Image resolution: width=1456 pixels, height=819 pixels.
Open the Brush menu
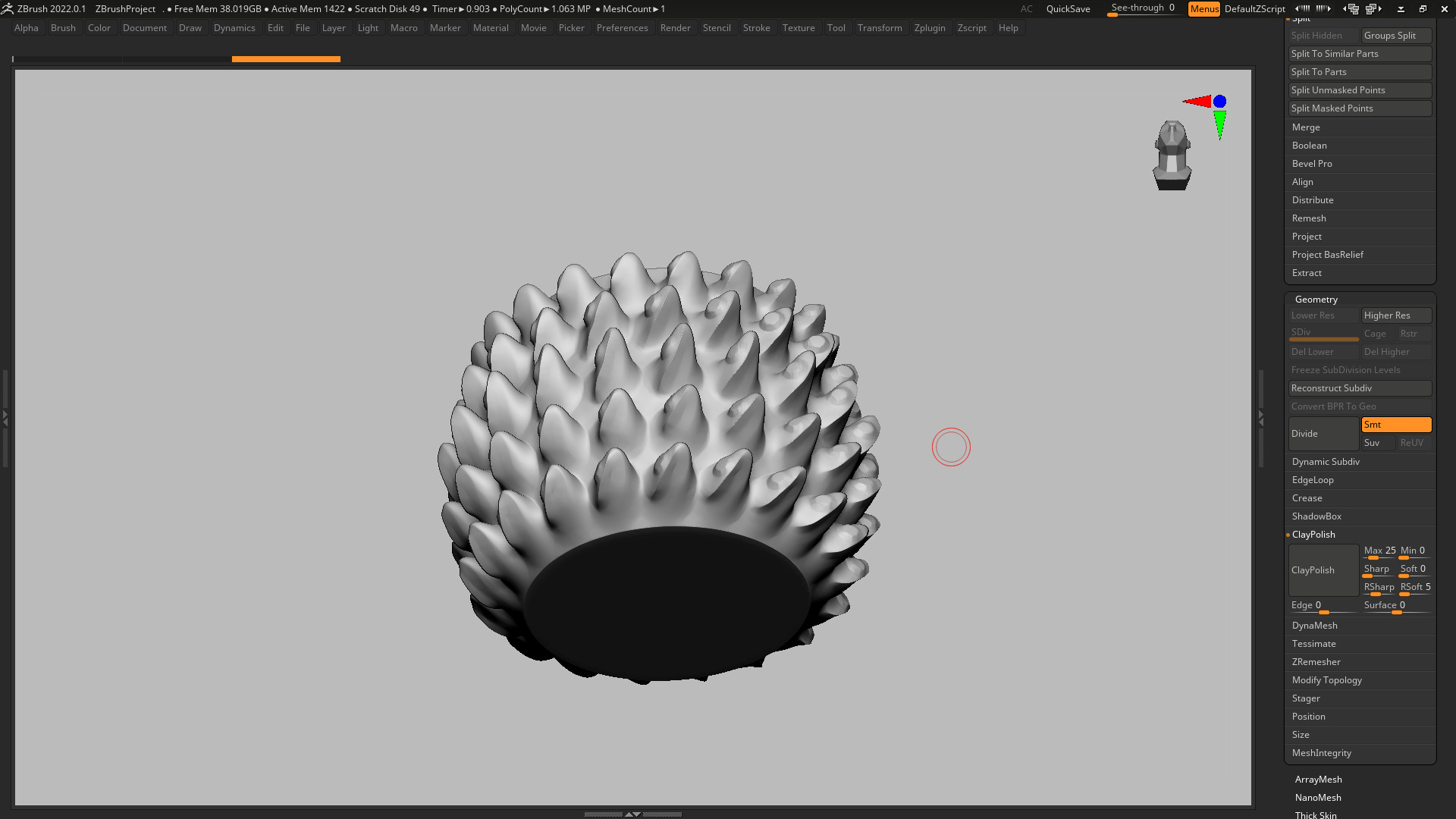coord(63,28)
